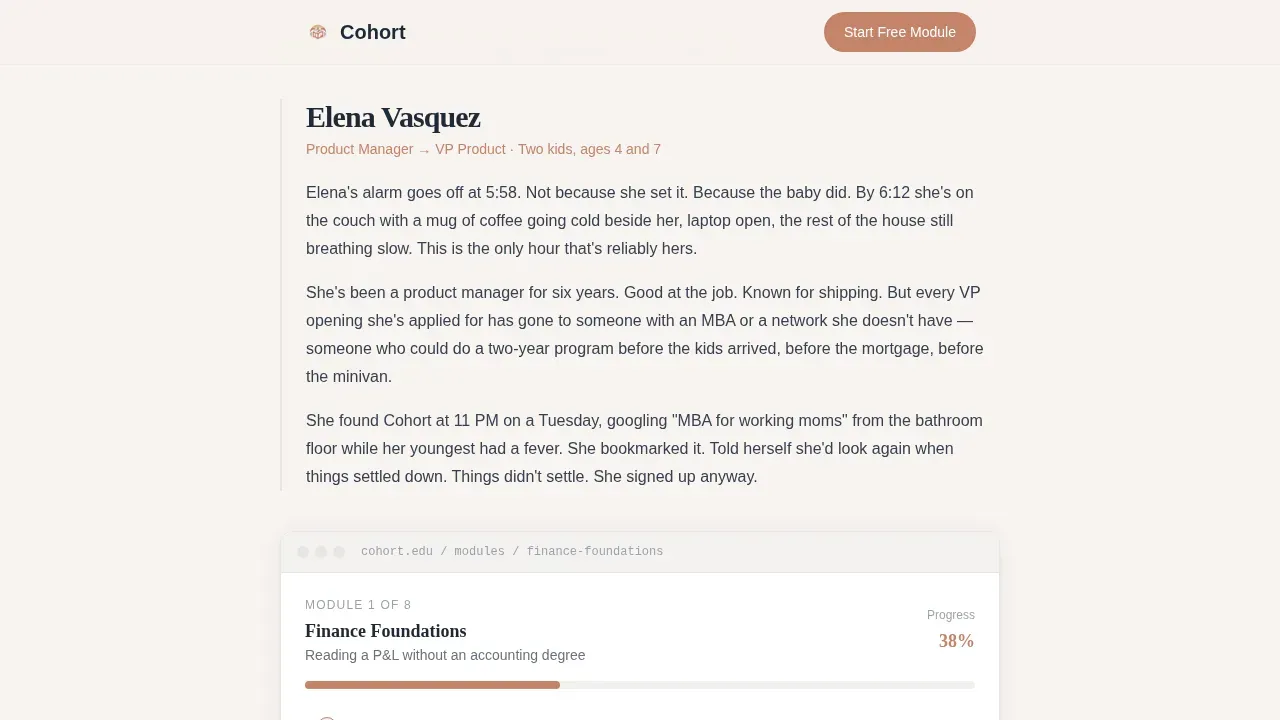Screen dimensions: 1280x720
Task: Click the third gray window dot
Action: point(339,552)
